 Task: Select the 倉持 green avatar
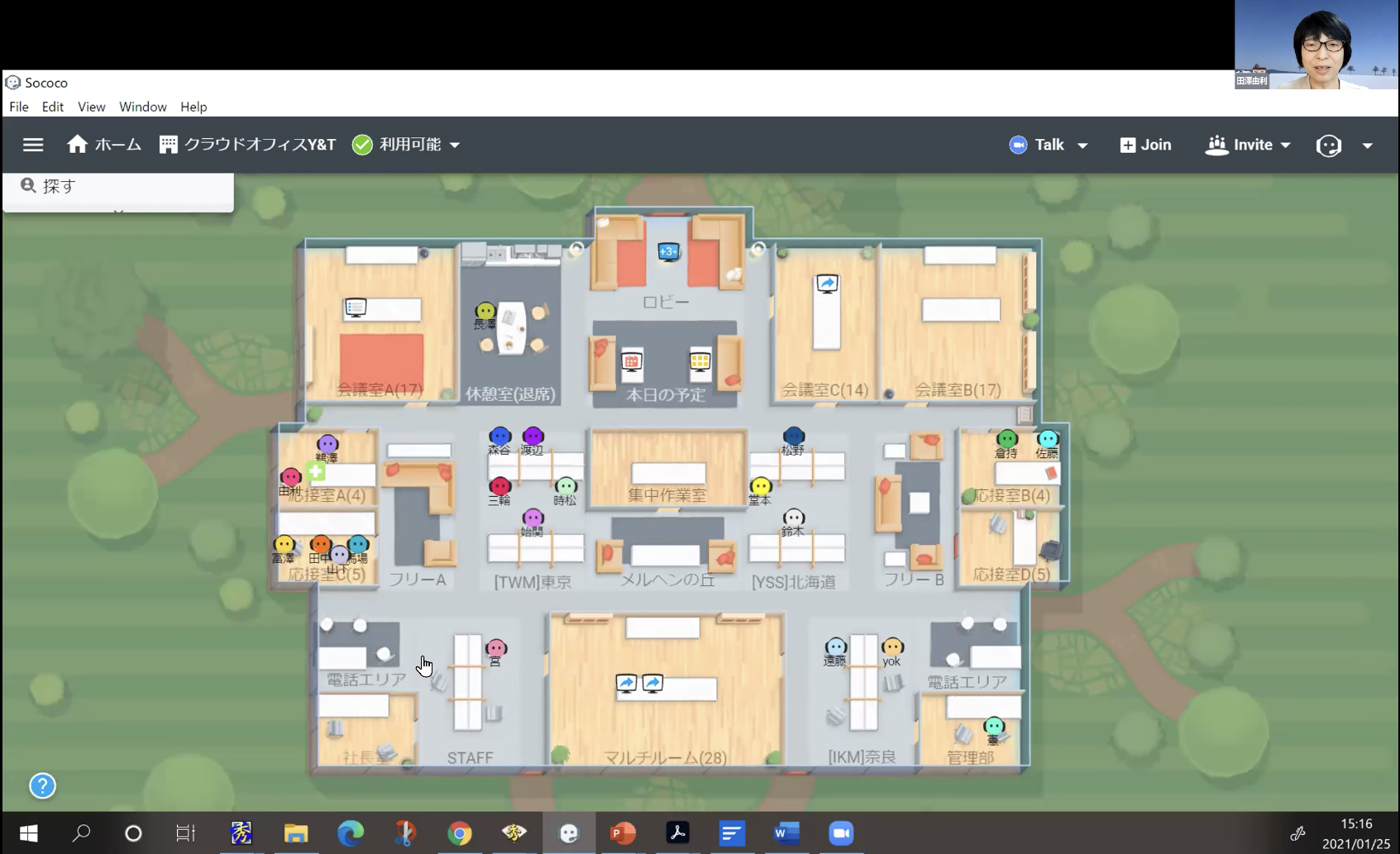[1006, 439]
